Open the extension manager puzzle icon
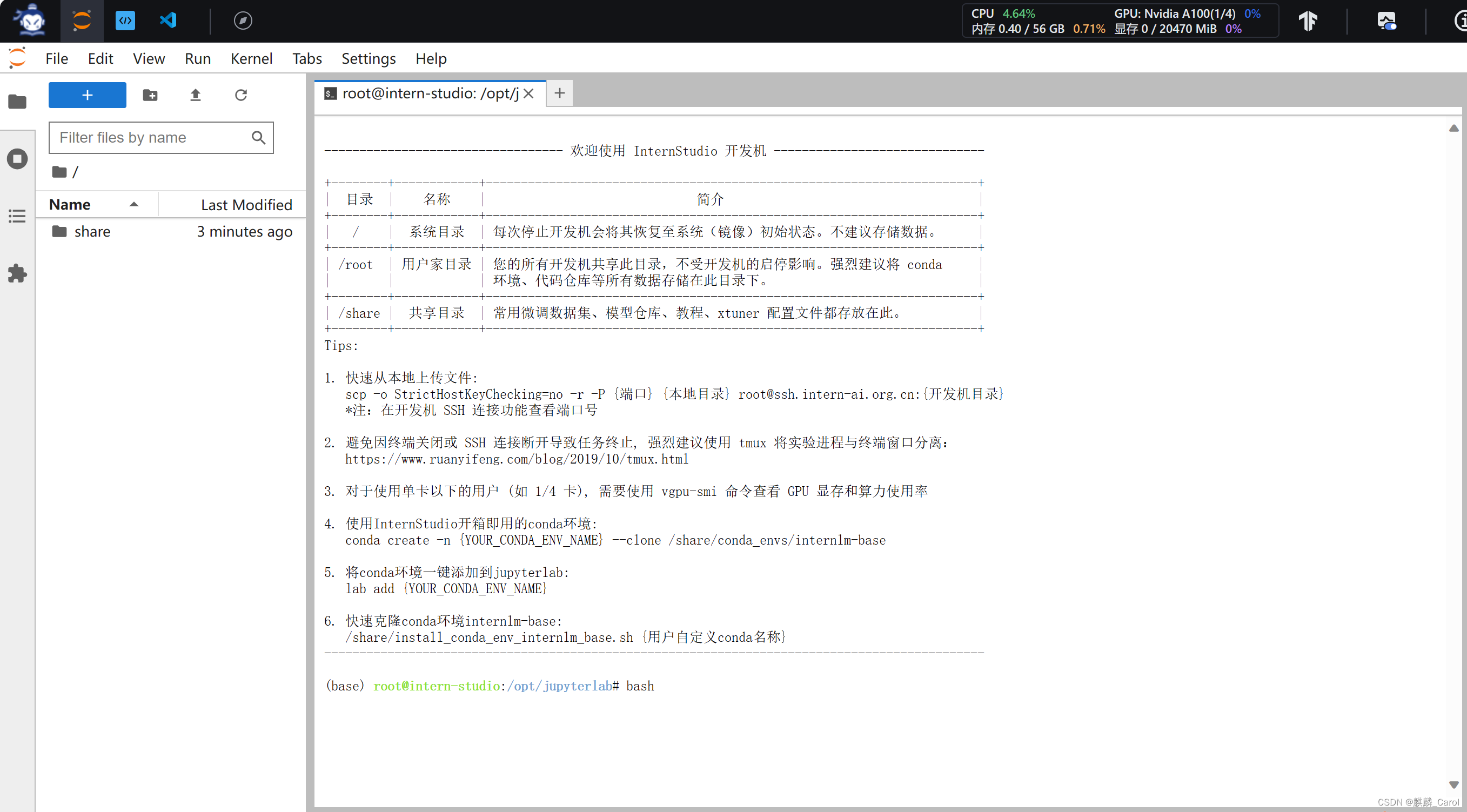 [17, 273]
